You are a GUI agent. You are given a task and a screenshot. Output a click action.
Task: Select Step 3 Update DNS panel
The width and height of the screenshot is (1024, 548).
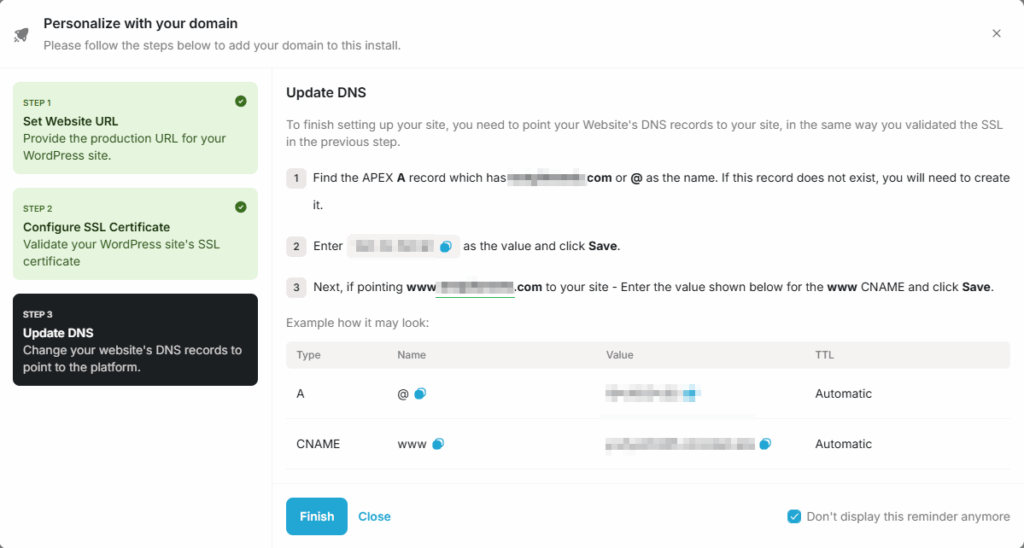[x=135, y=340]
